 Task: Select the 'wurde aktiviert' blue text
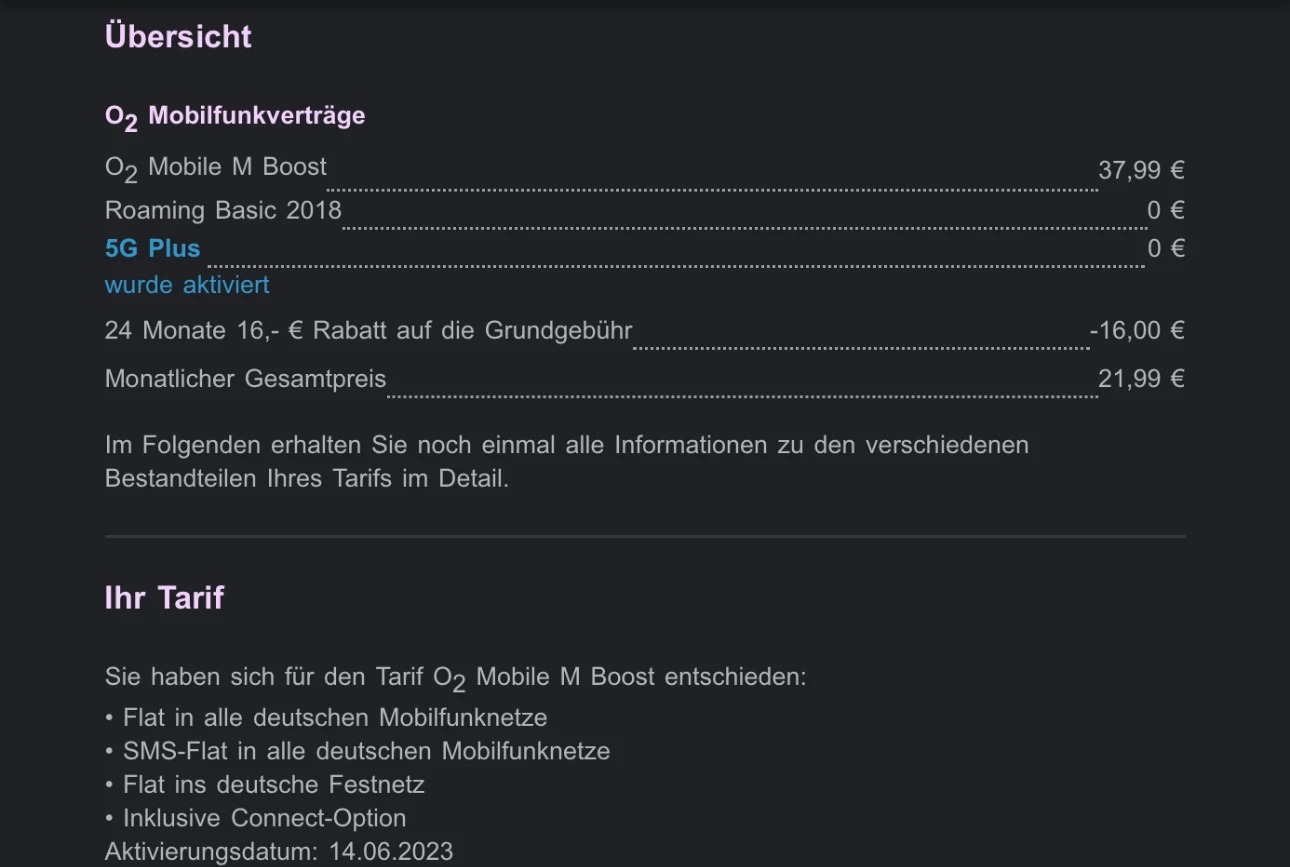[187, 285]
